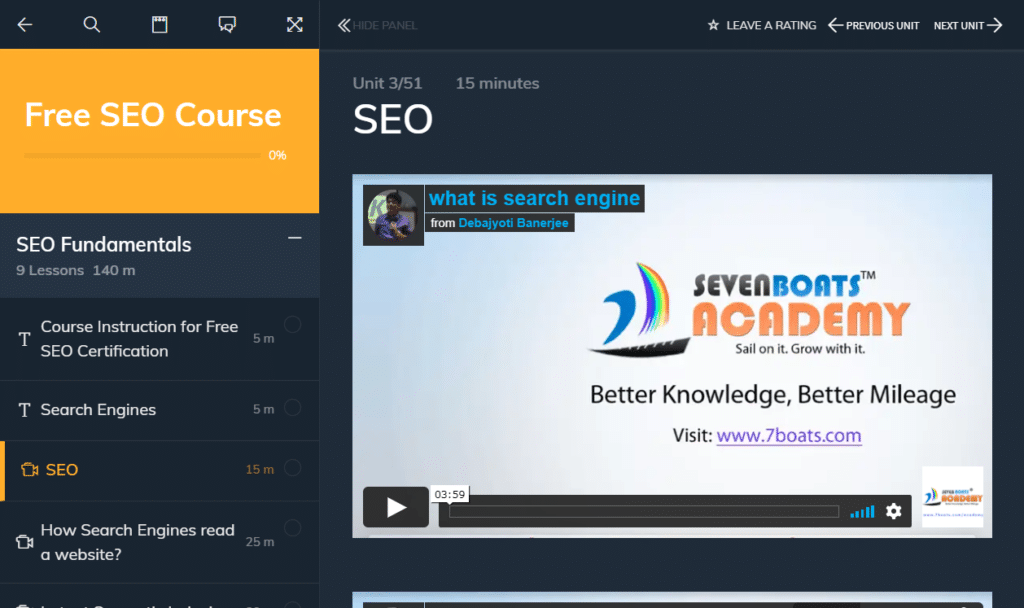The height and width of the screenshot is (608, 1024).
Task: Hide the lesson panel with HIDE PANEL
Action: coord(377,25)
